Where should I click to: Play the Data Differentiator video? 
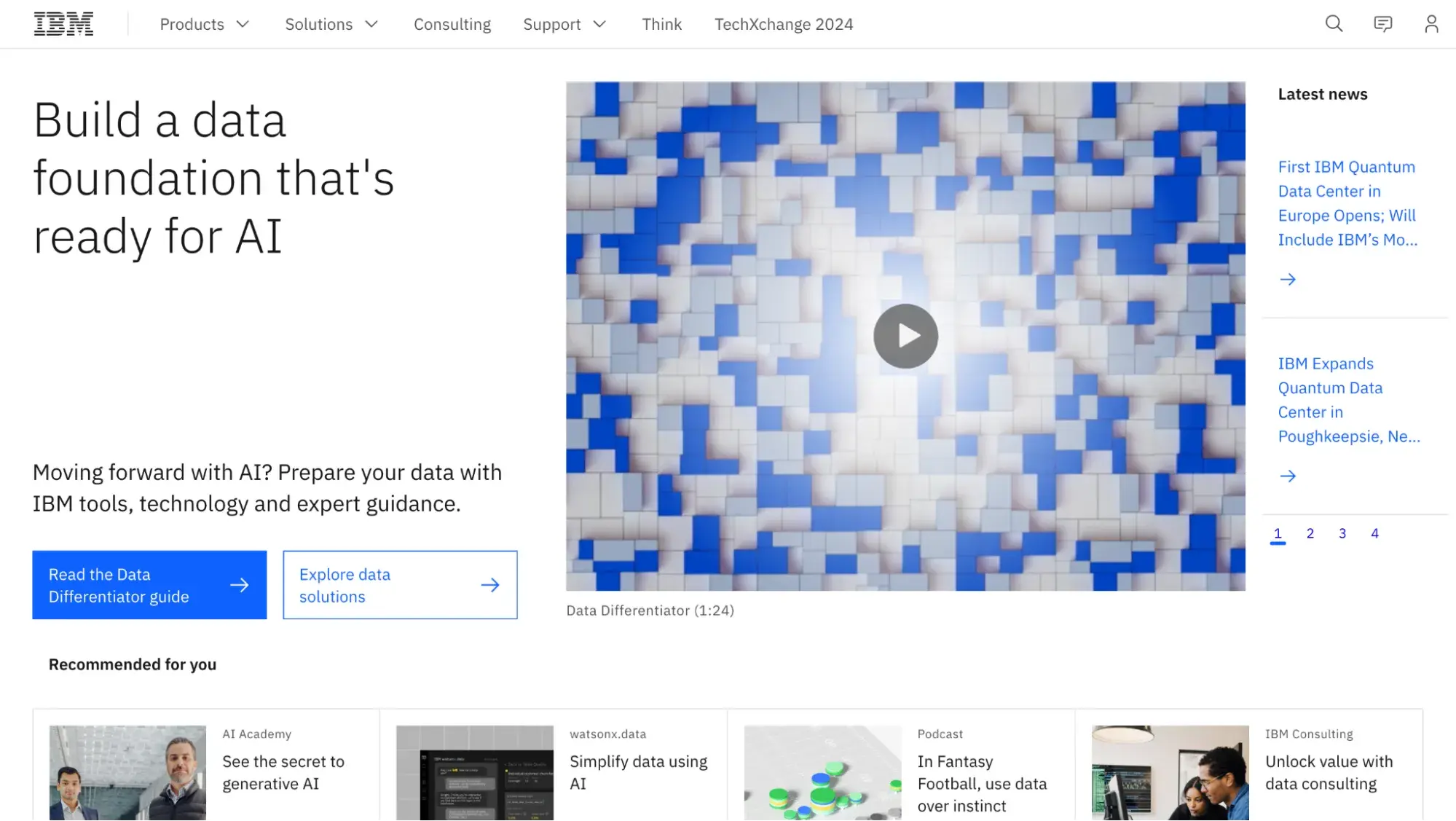905,335
